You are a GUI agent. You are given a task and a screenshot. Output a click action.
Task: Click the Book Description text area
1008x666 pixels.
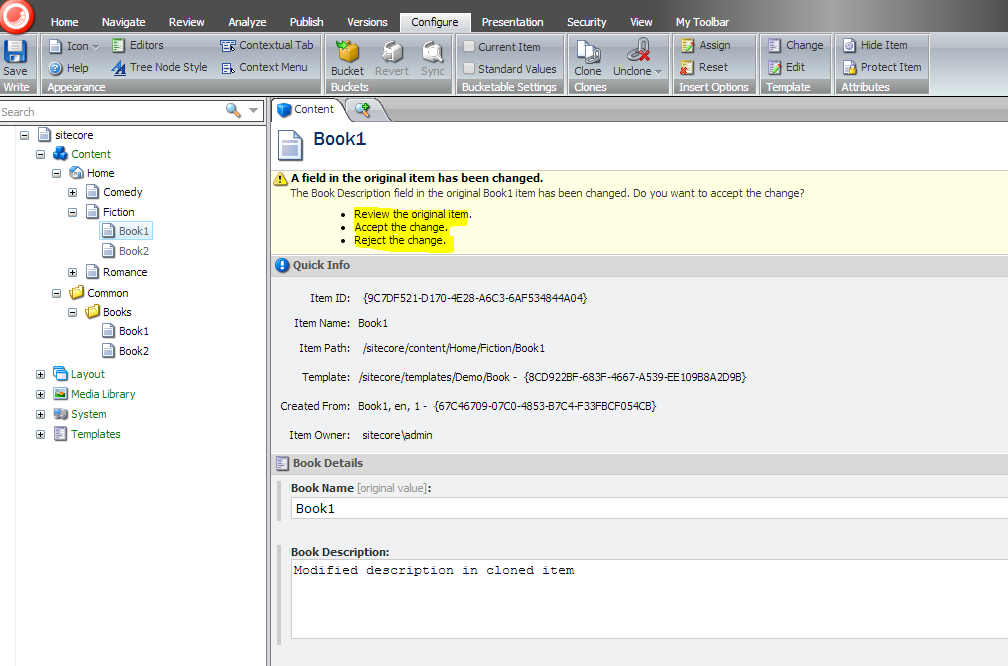(649, 599)
